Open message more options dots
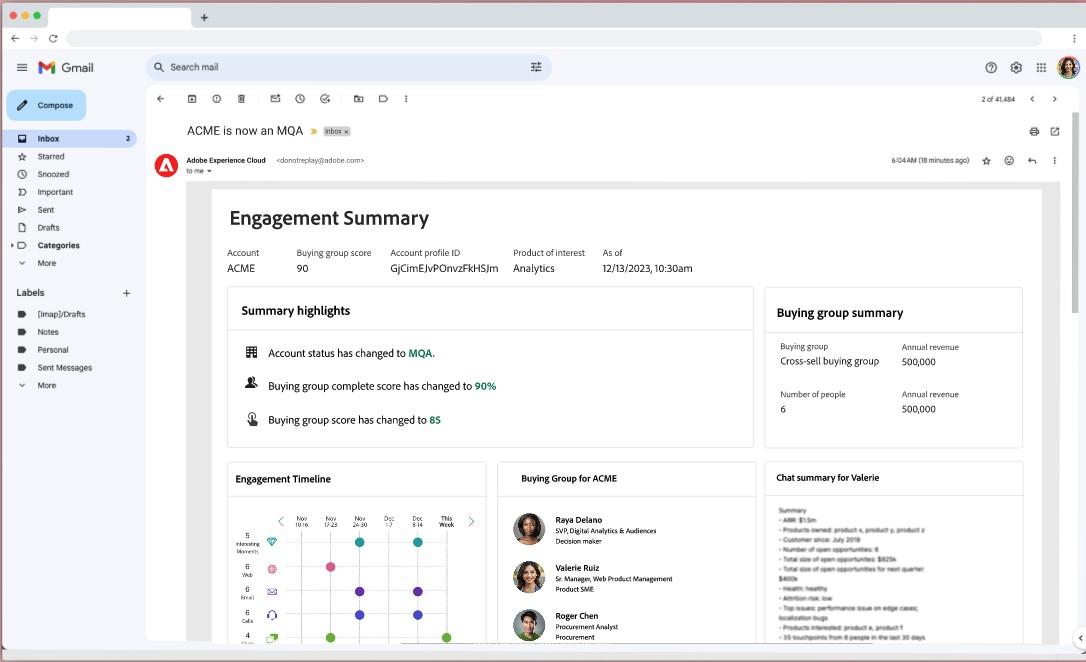The image size is (1086, 662). tap(1055, 161)
